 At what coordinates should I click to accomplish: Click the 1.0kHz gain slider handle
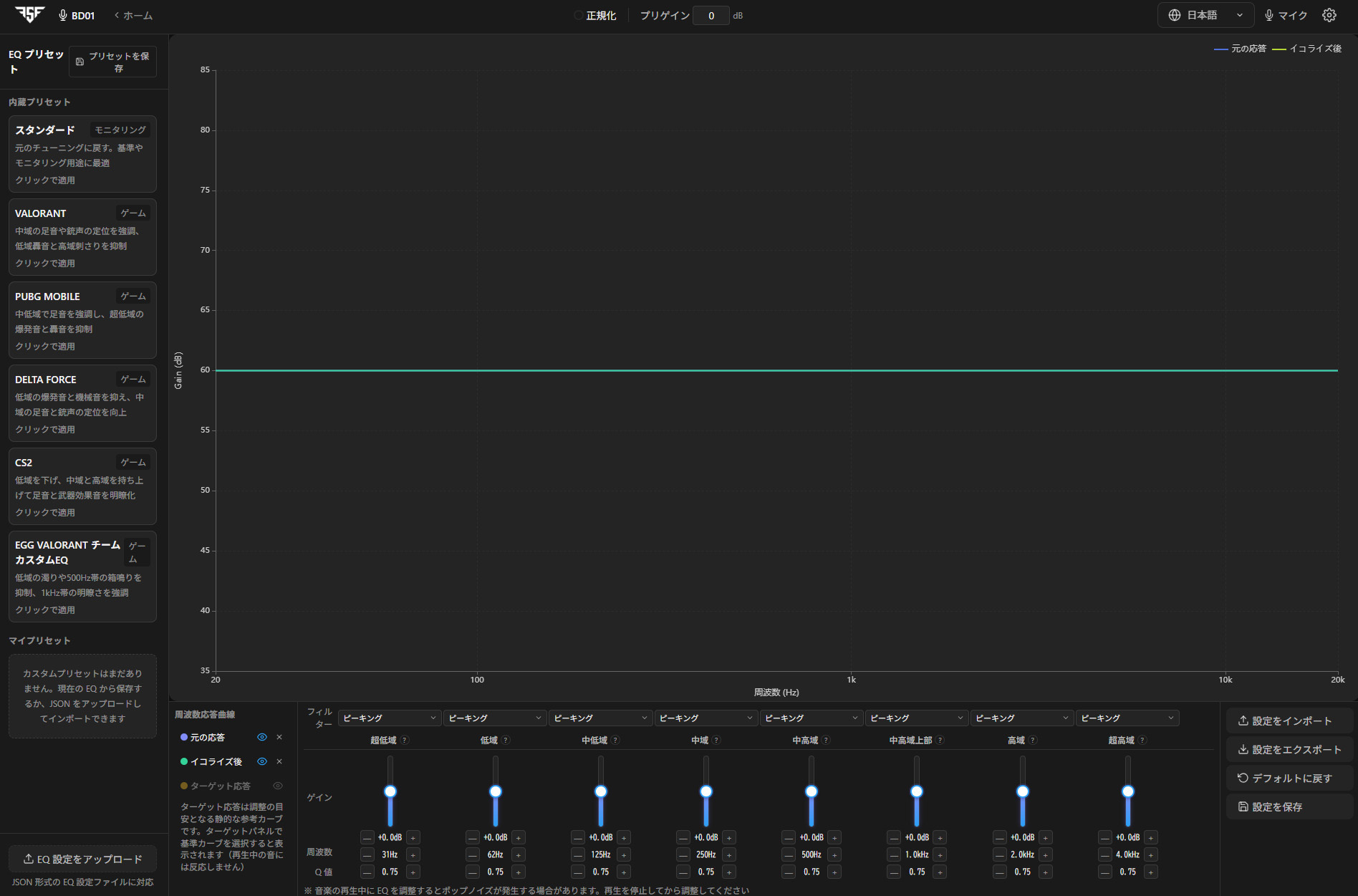(x=917, y=791)
